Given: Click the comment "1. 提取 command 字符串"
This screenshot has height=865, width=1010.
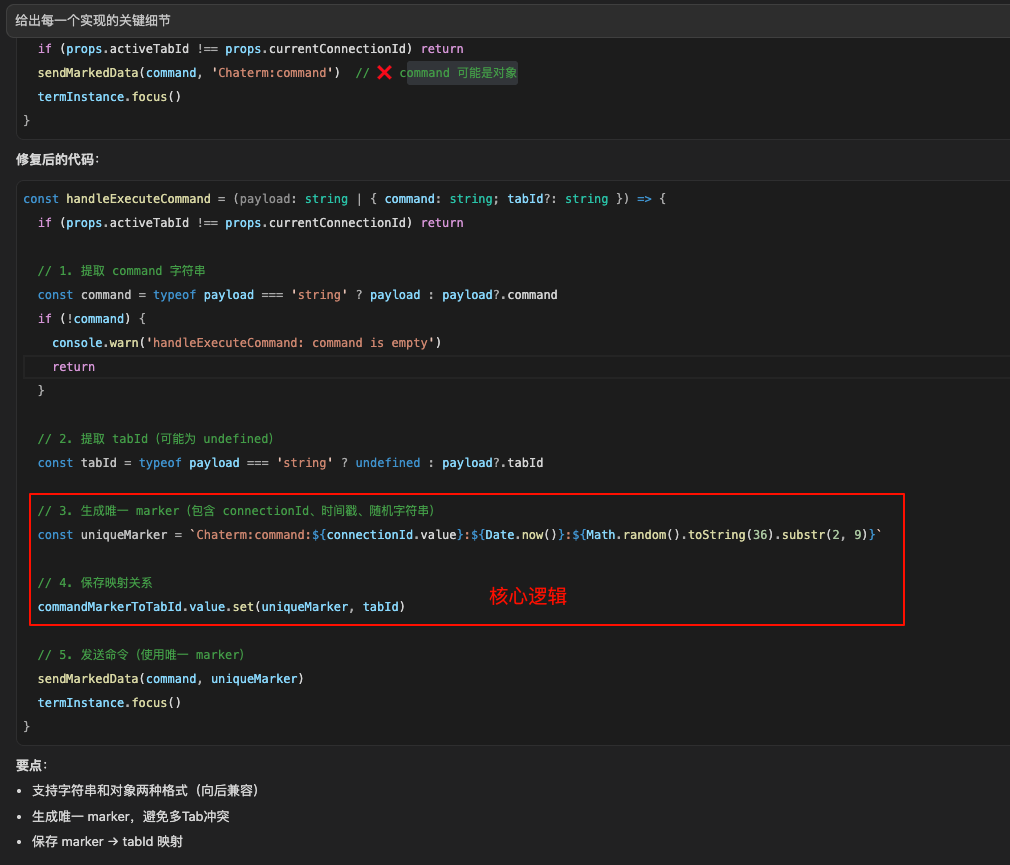Looking at the screenshot, I should tap(121, 271).
